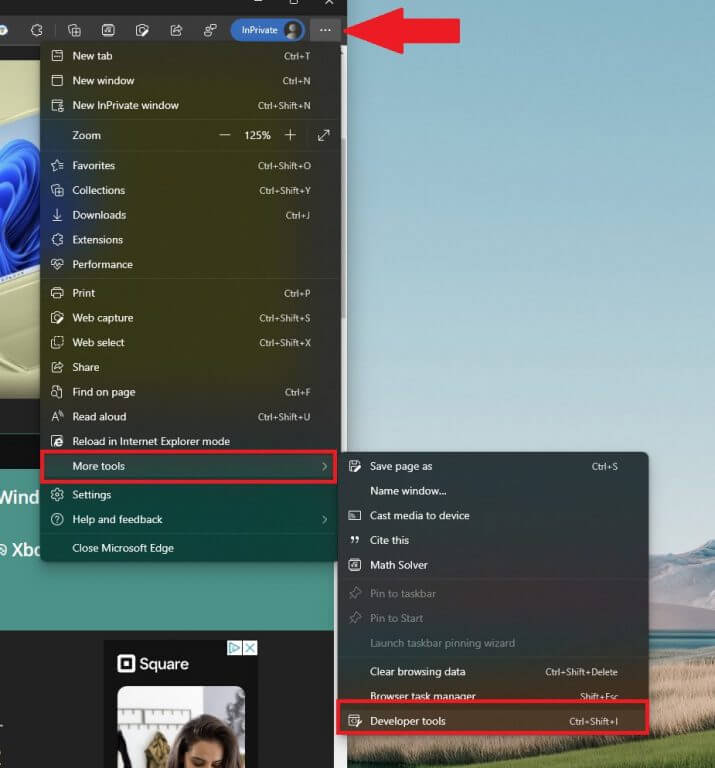This screenshot has width=715, height=768.
Task: Close the Square ad with X
Action: (250, 648)
